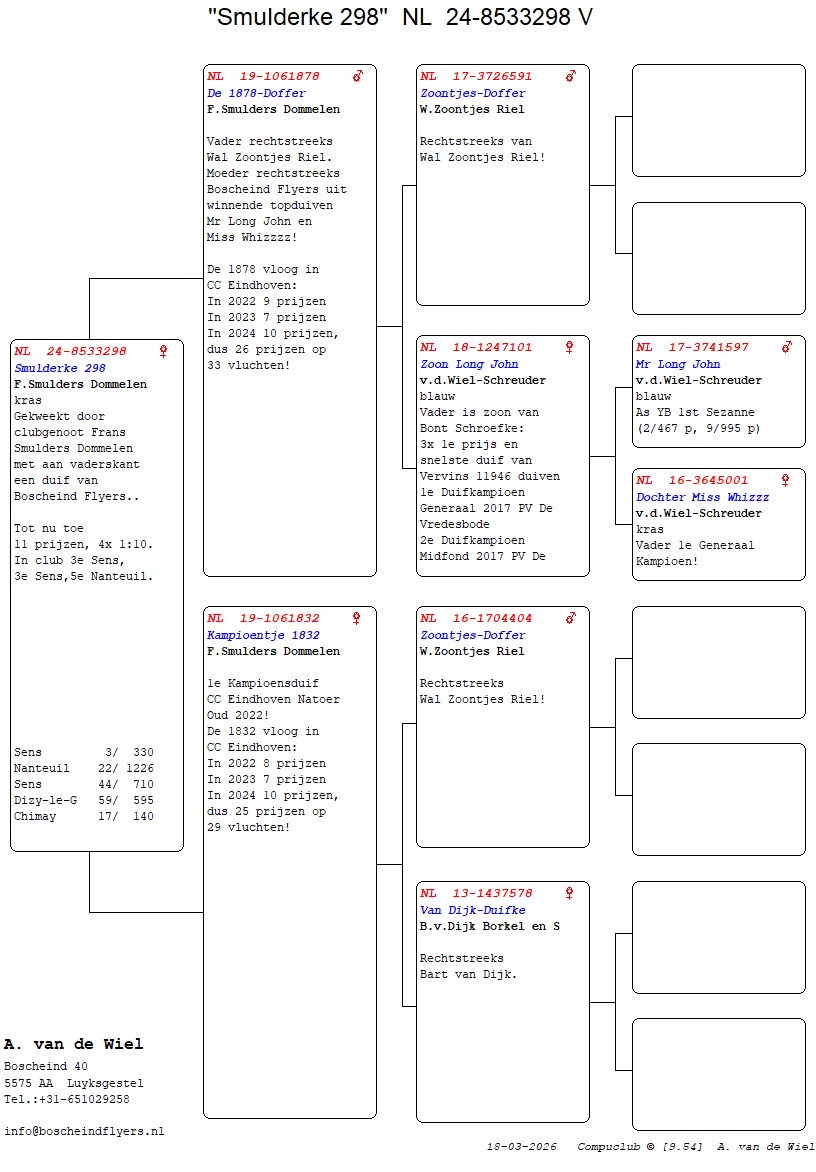Click the ring number NL 18-1247101
This screenshot has height=1172, width=816.
pos(476,347)
